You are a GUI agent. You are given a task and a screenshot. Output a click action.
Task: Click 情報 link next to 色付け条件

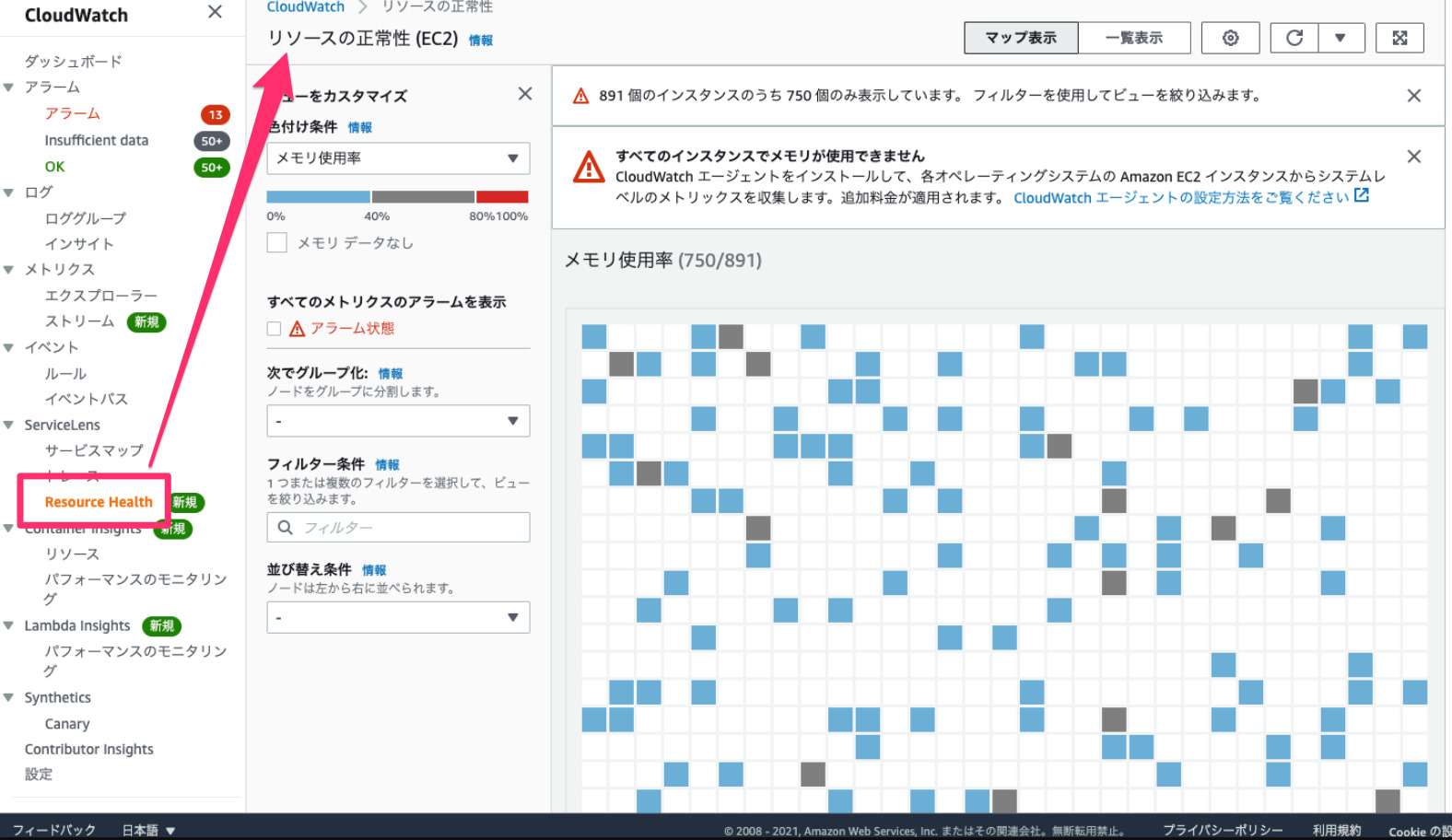(x=360, y=127)
